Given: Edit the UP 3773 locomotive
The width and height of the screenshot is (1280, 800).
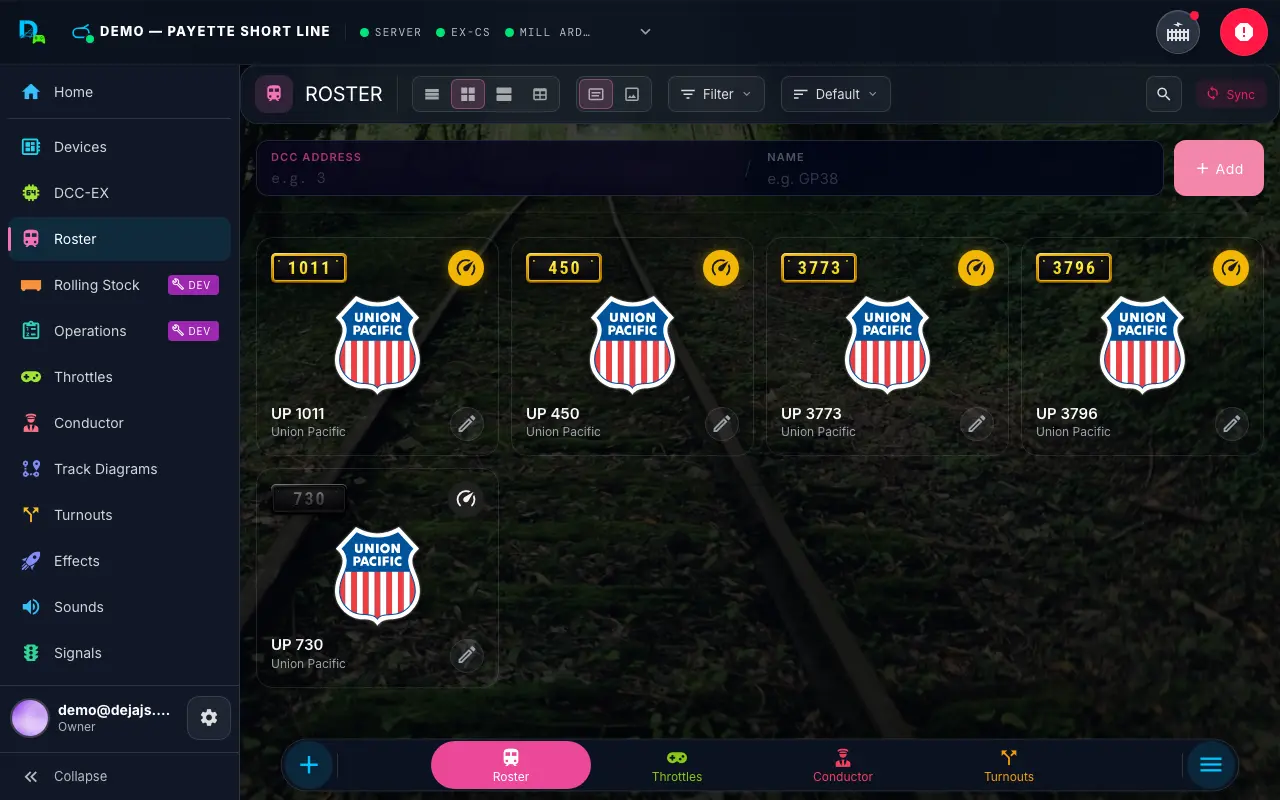Looking at the screenshot, I should pos(976,424).
